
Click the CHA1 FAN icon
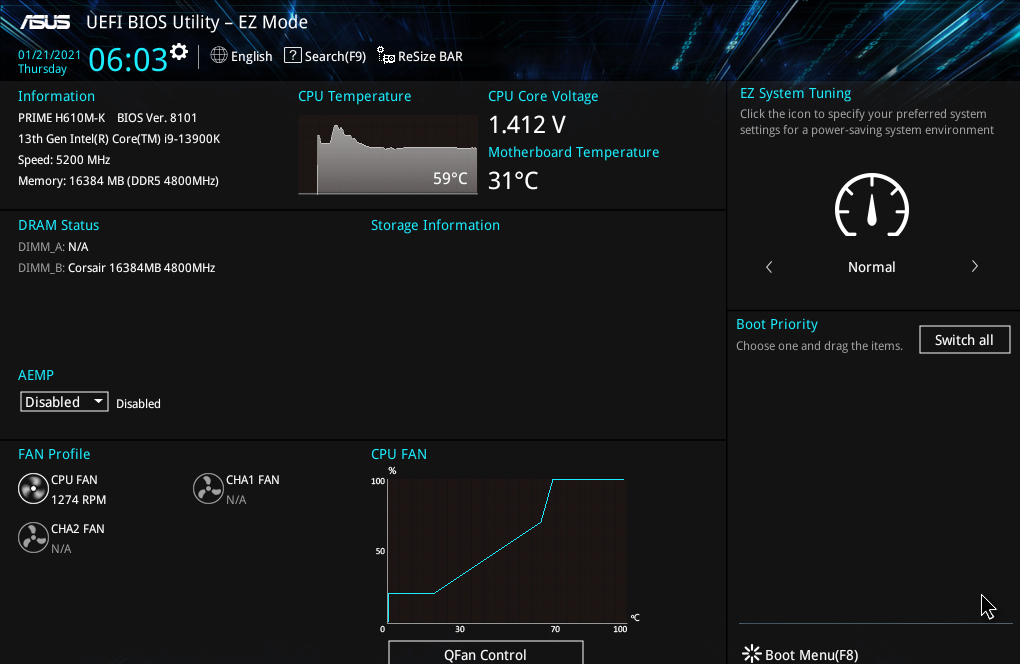(x=208, y=489)
